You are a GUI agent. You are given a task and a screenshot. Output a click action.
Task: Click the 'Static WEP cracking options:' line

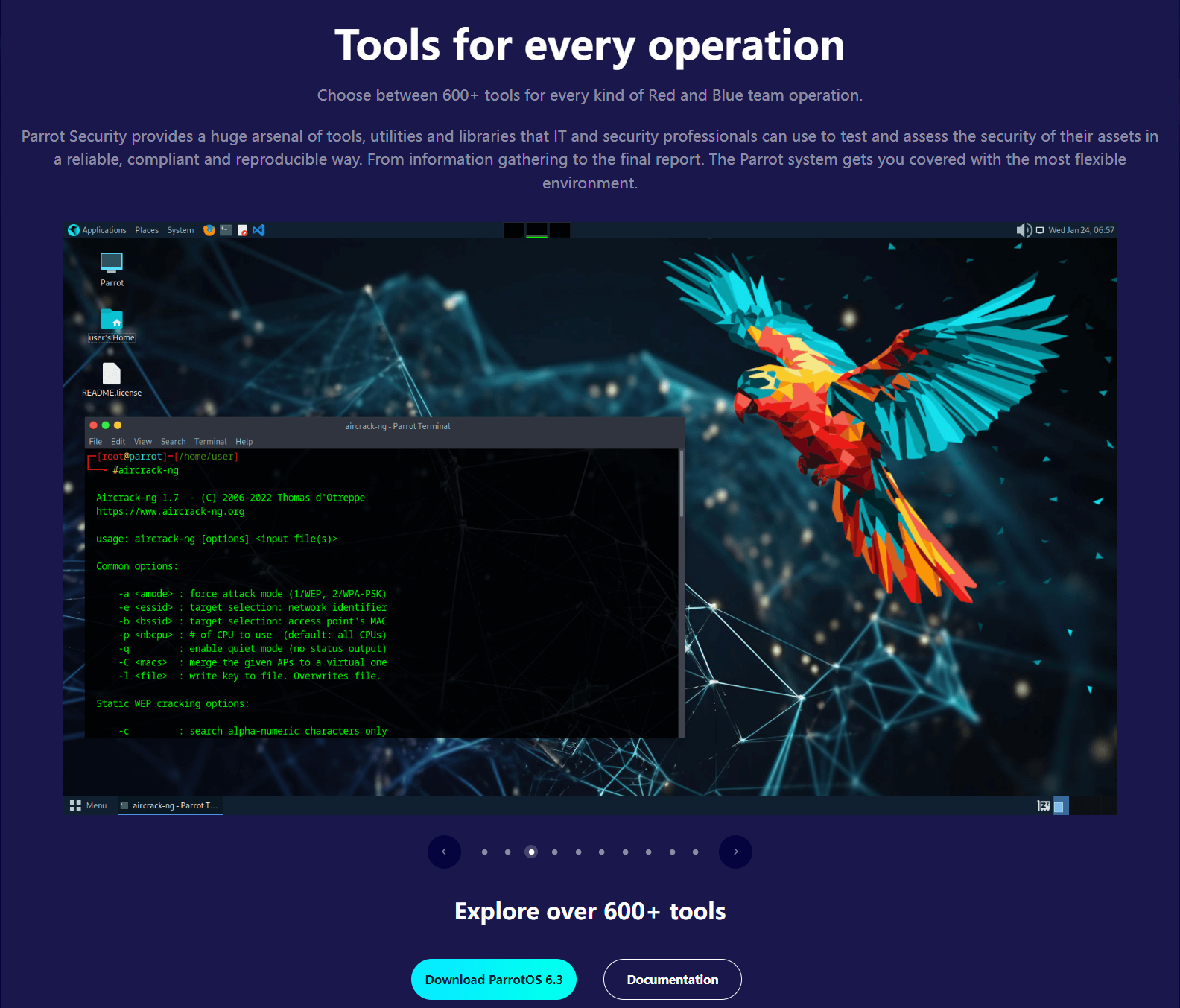pyautogui.click(x=173, y=703)
